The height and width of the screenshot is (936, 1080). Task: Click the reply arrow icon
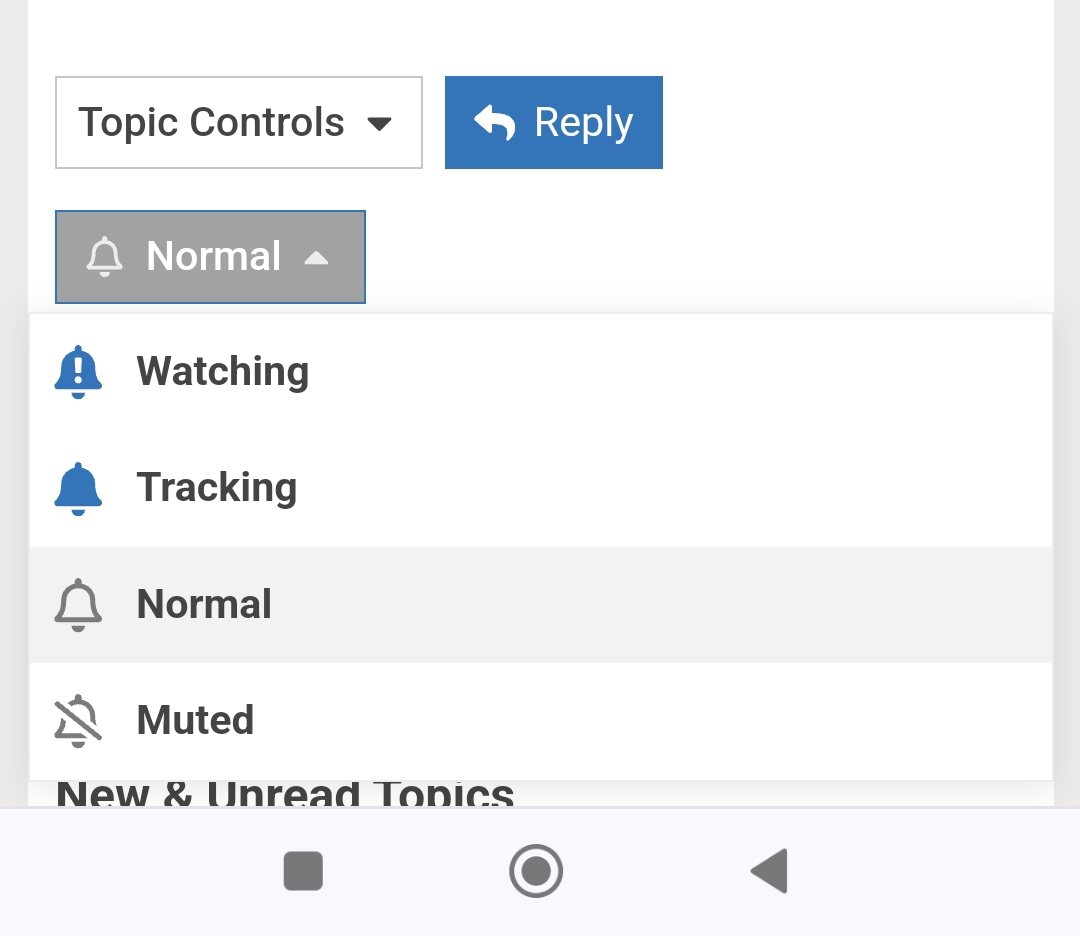(x=495, y=123)
